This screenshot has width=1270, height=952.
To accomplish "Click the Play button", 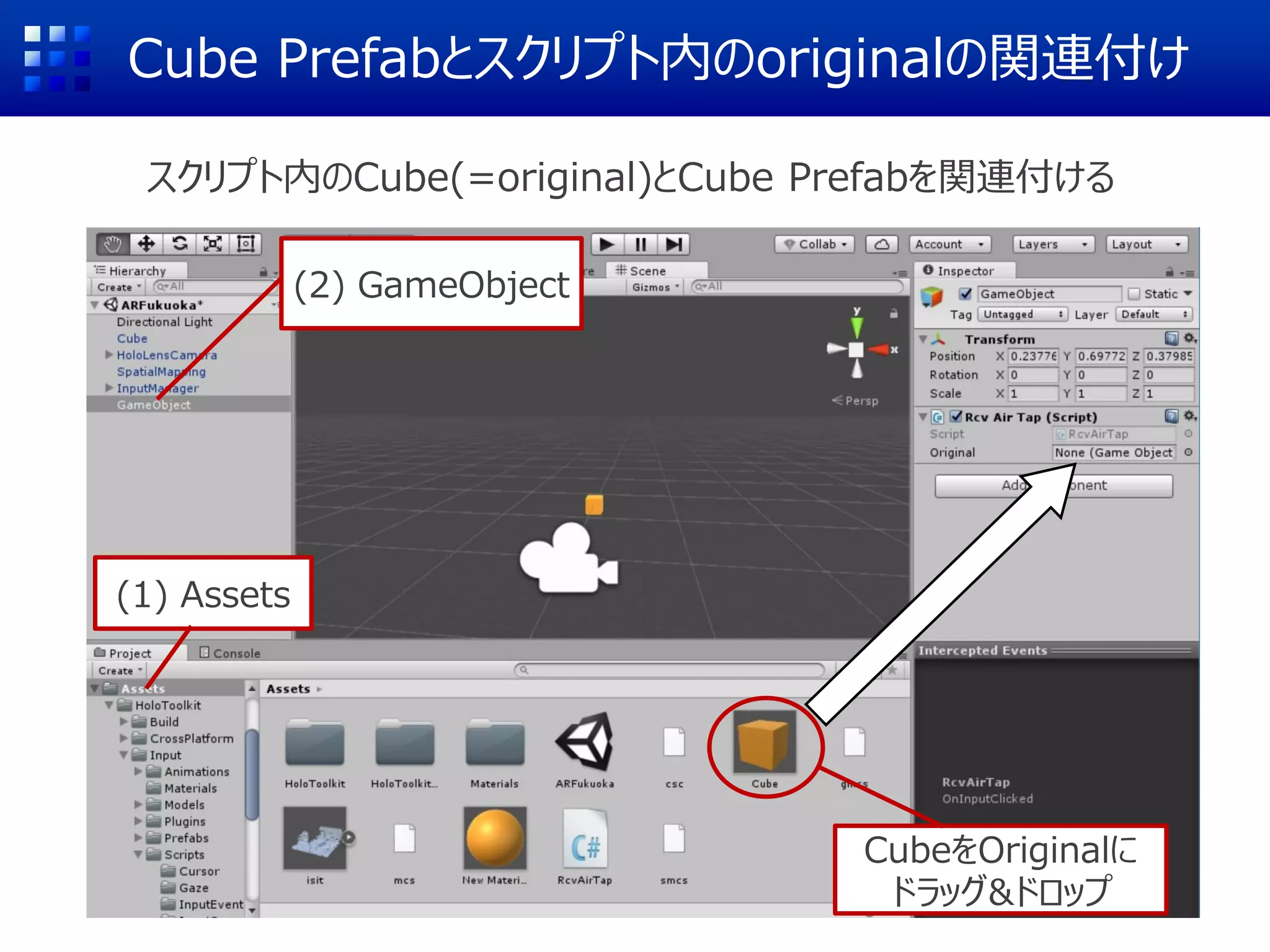I will click(607, 244).
